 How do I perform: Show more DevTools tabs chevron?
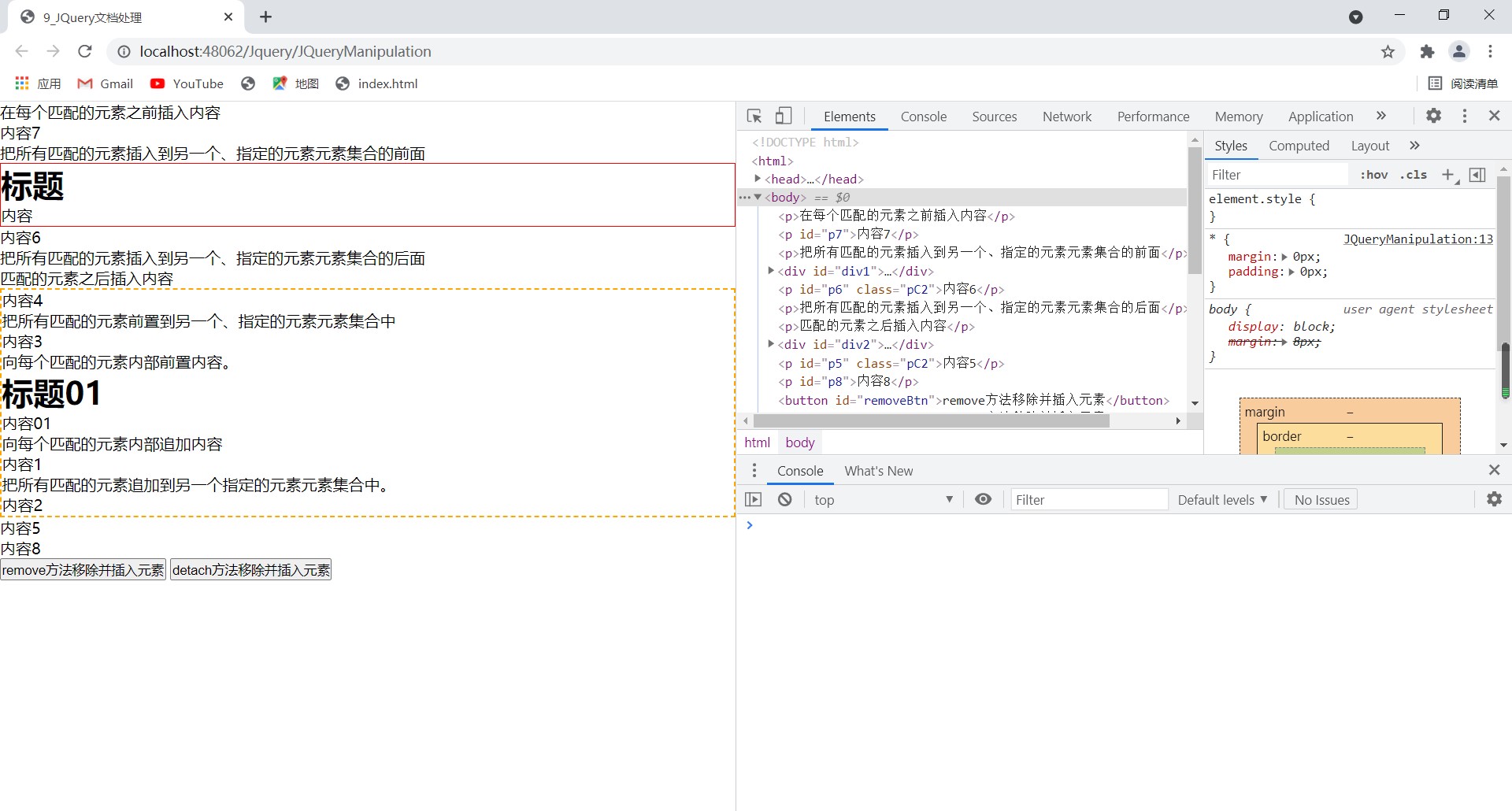click(1381, 116)
